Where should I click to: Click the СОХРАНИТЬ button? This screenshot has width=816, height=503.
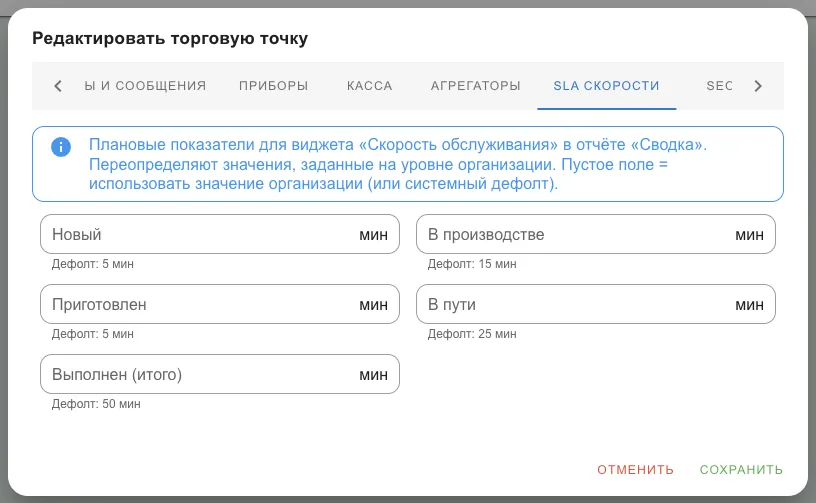click(741, 470)
